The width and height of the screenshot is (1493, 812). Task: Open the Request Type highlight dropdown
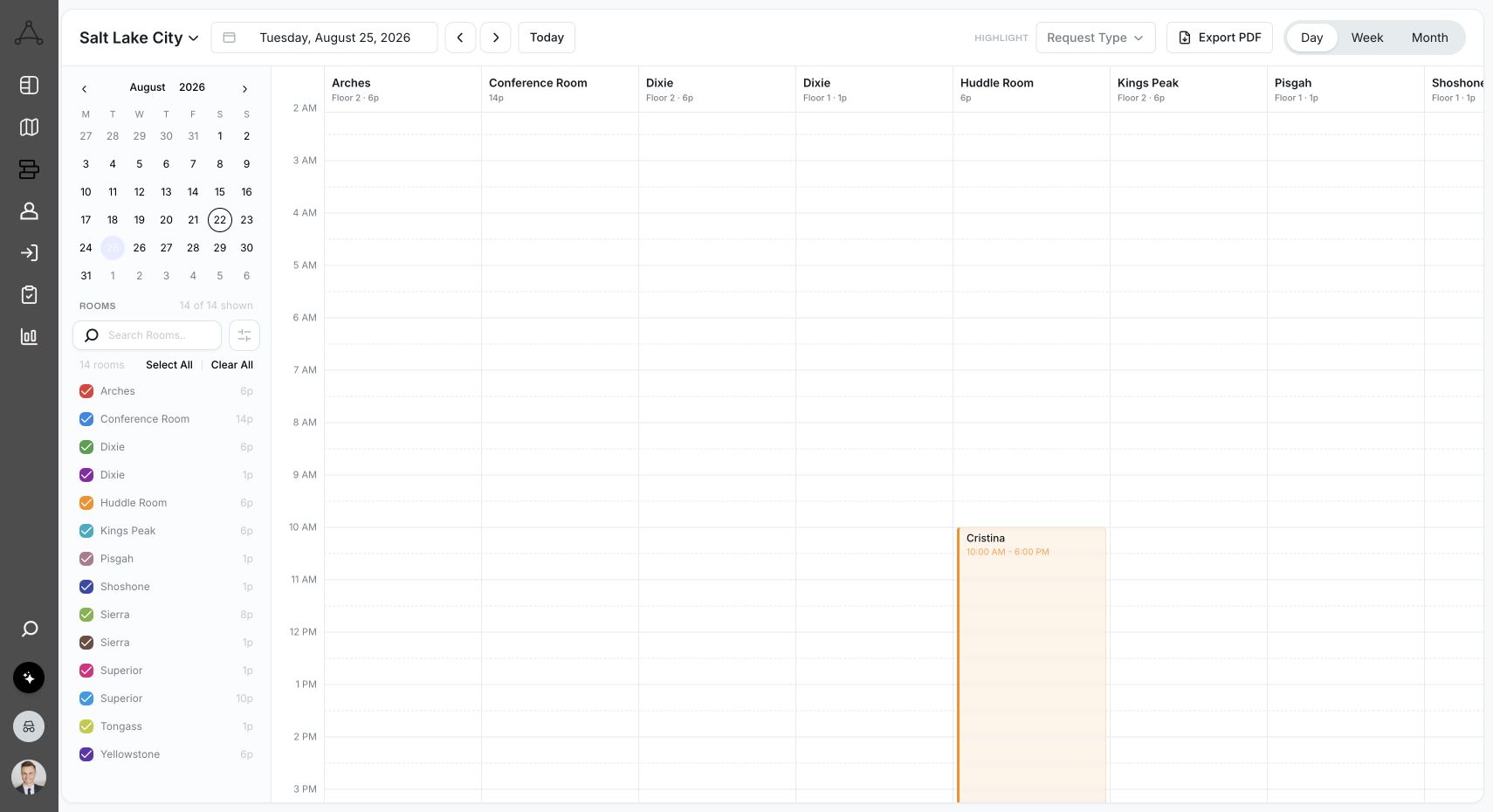coord(1096,38)
